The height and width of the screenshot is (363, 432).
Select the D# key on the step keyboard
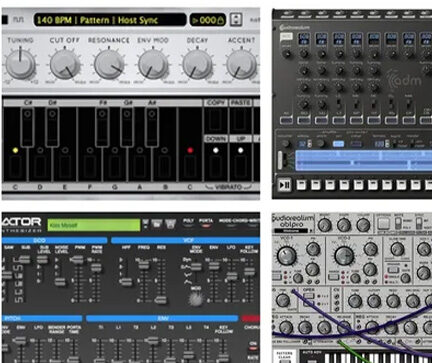(x=52, y=127)
